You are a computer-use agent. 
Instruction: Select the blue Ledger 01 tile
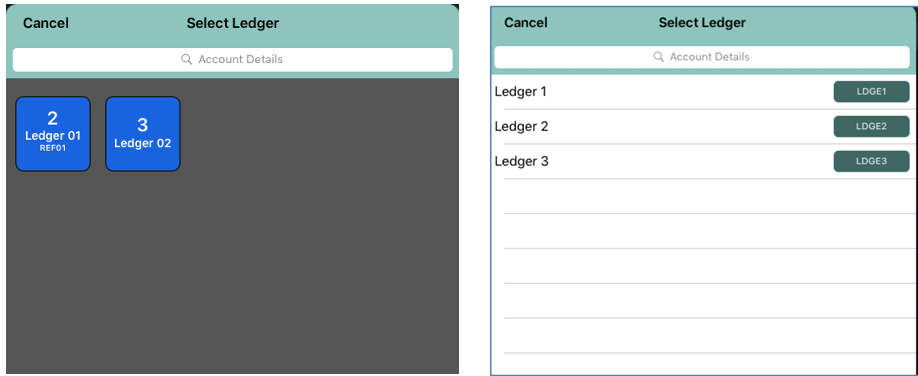53,134
